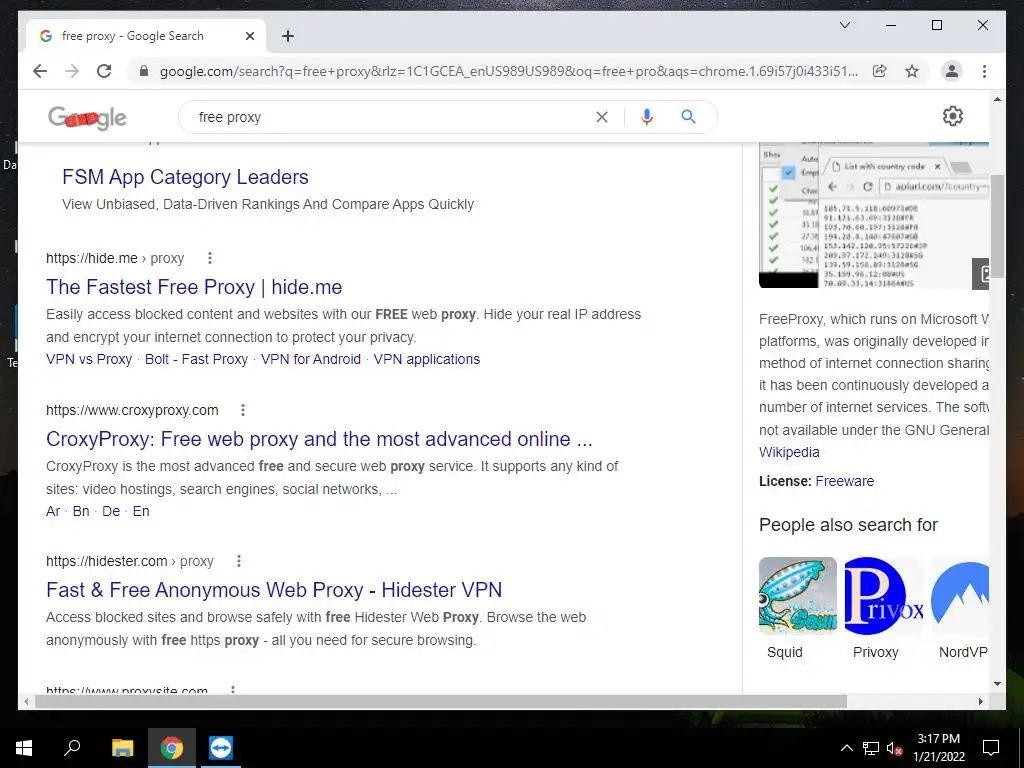This screenshot has height=768, width=1024.
Task: Show hidden system tray icons
Action: (846, 748)
